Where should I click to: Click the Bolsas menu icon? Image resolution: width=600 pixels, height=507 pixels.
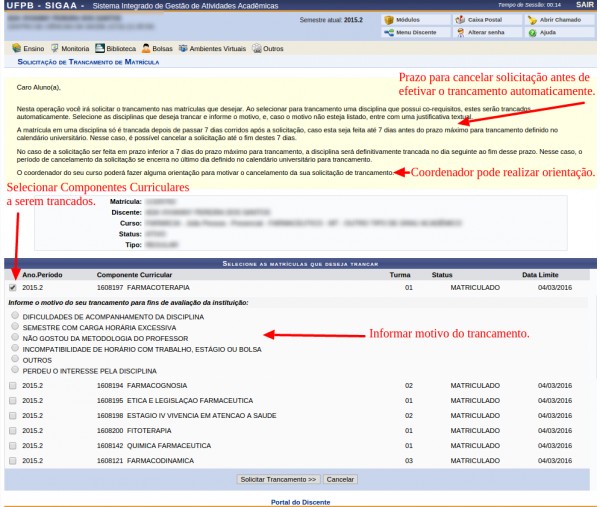[146, 48]
